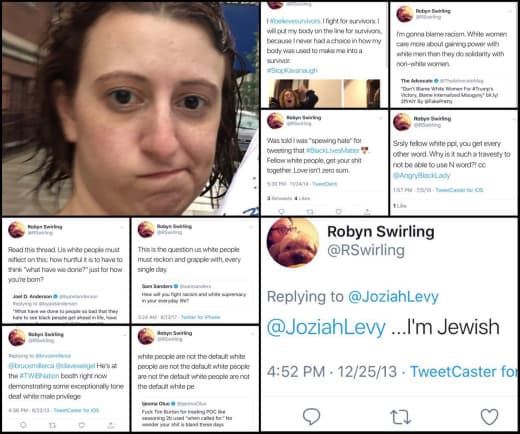Click the reply icon in the I'm Jewish tweet

point(311,416)
